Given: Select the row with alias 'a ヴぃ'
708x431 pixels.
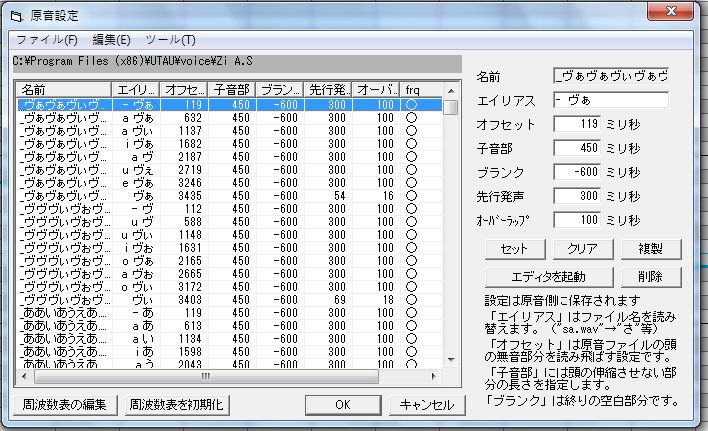Looking at the screenshot, I should point(230,131).
